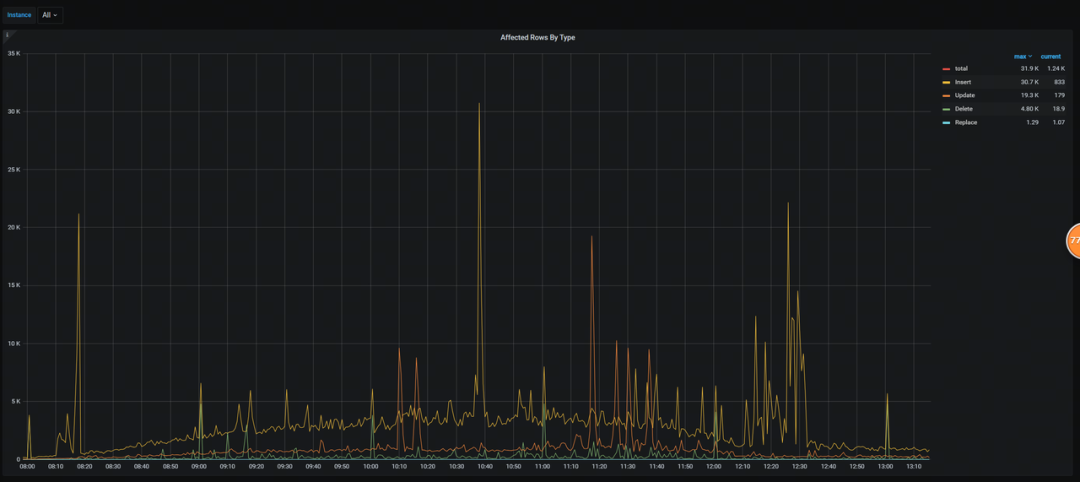
Task: Click the 12:00 label on the time axis
Action: pyautogui.click(x=714, y=466)
